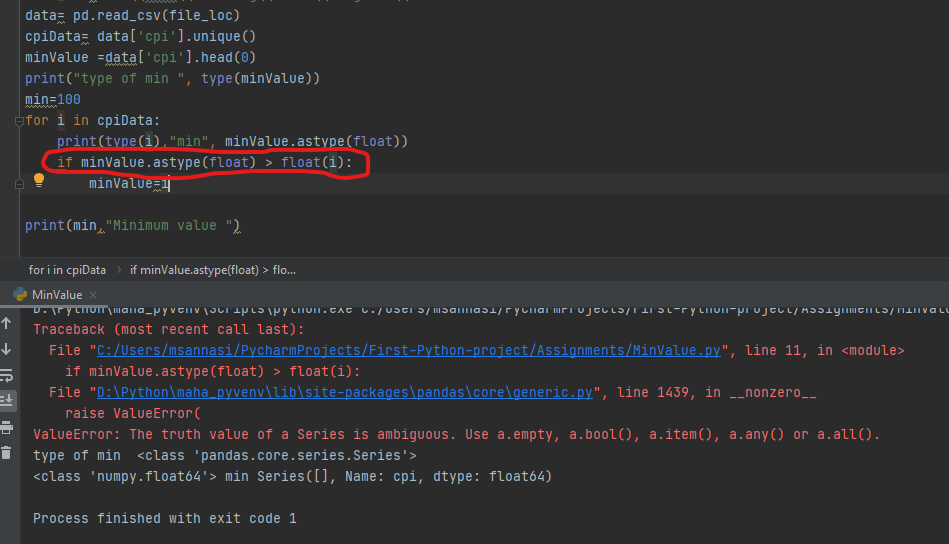The width and height of the screenshot is (949, 544).
Task: Click the code line containing data['cpi'].unique()
Action: (140, 36)
